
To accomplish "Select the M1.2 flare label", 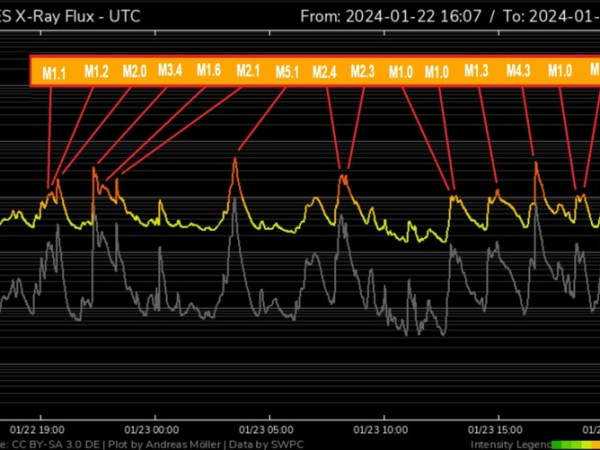I will pyautogui.click(x=96, y=71).
